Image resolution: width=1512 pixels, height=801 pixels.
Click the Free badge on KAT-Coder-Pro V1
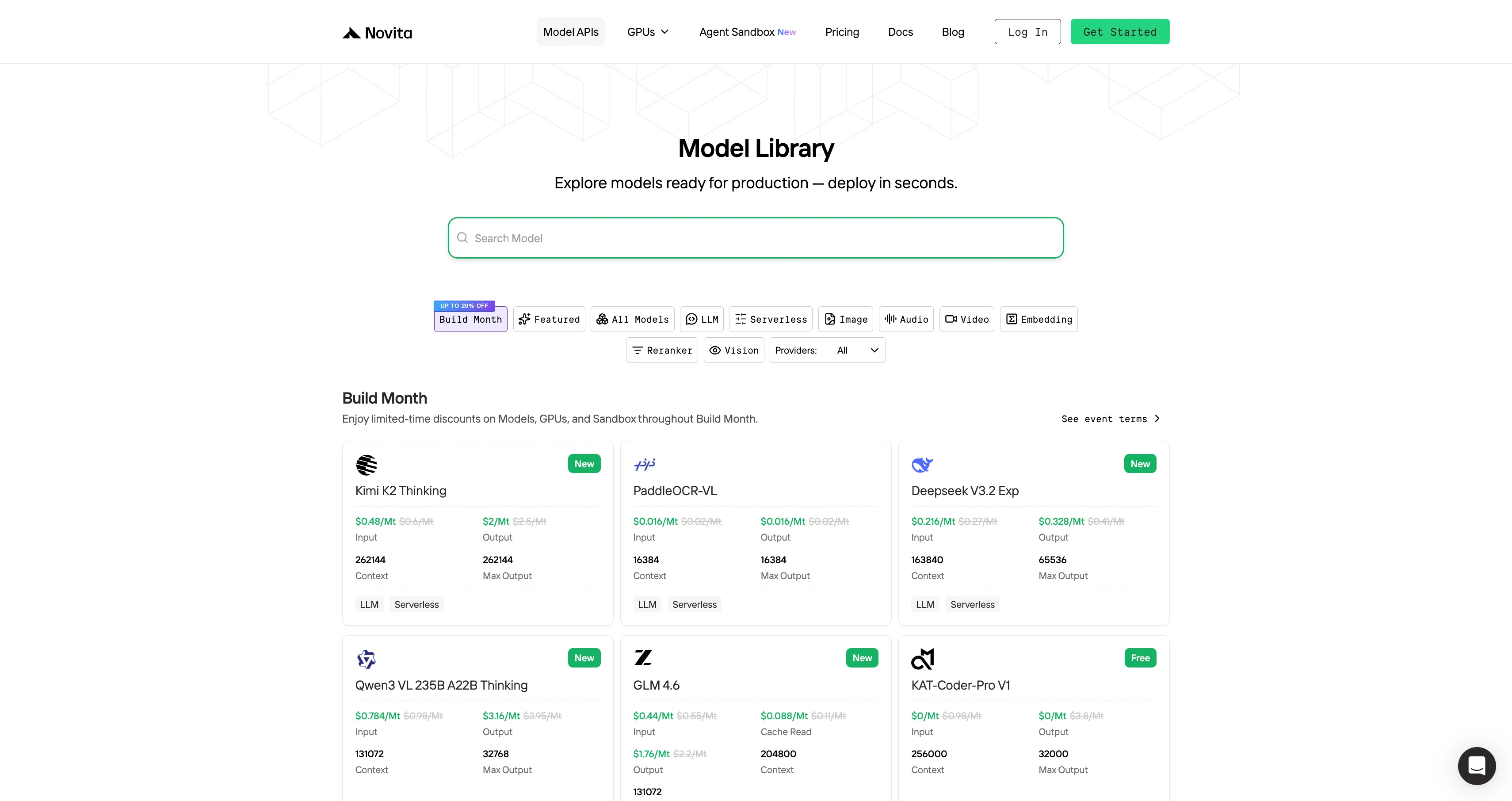pyautogui.click(x=1140, y=658)
